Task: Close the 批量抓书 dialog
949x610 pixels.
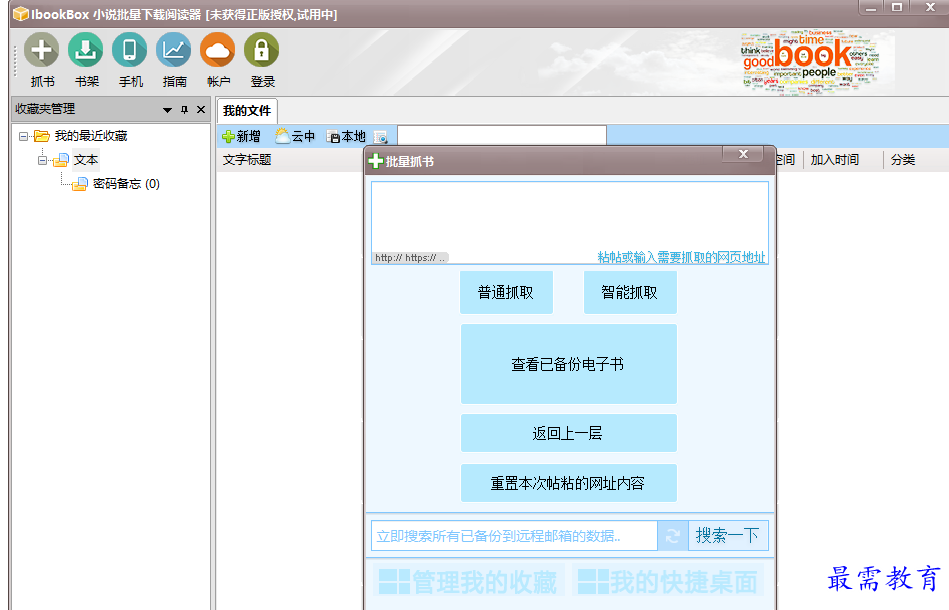Action: [743, 154]
